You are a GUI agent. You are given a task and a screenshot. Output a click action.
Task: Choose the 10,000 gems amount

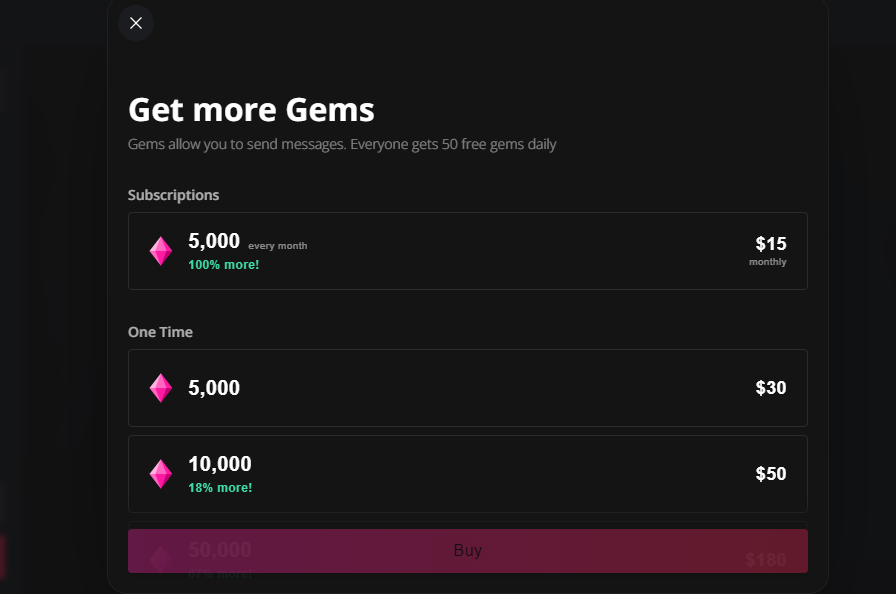pos(220,464)
